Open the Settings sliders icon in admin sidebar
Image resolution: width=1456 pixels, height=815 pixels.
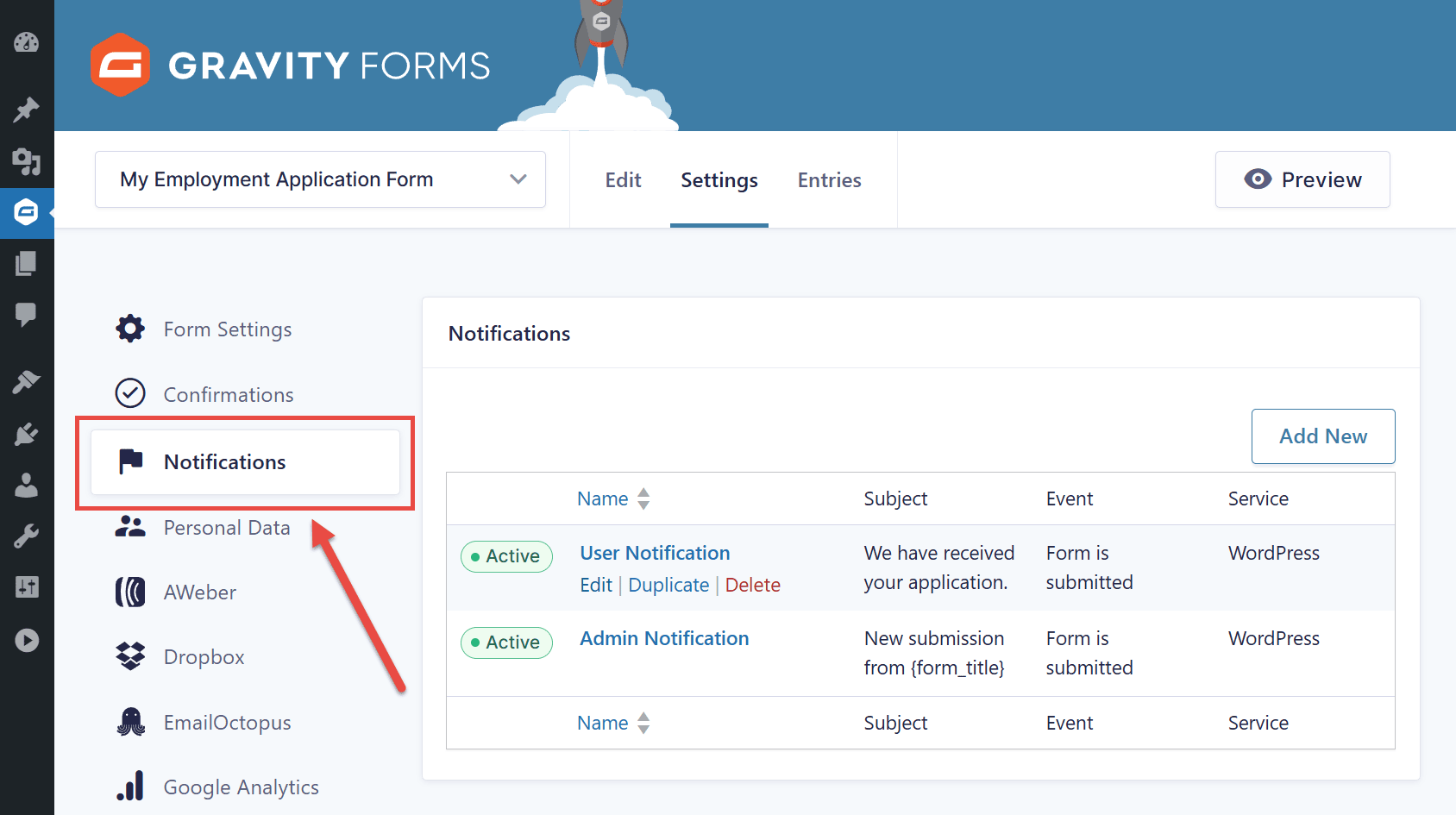click(26, 588)
